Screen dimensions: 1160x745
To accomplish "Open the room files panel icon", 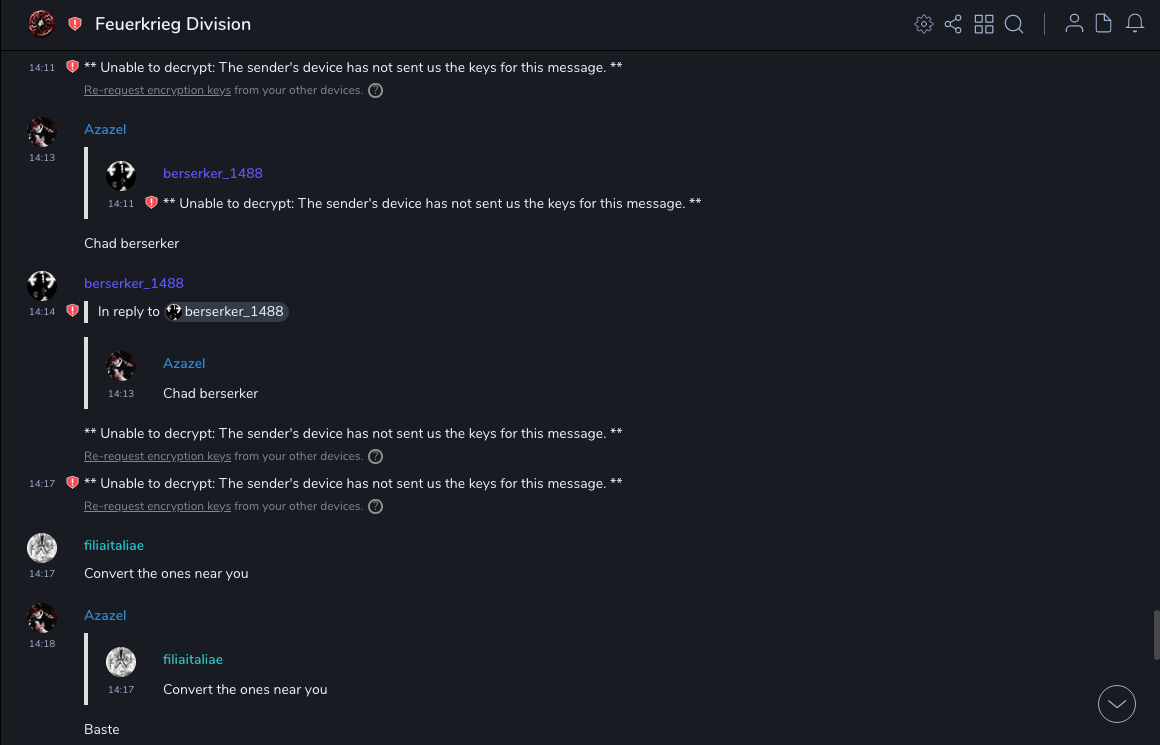I will 1104,24.
